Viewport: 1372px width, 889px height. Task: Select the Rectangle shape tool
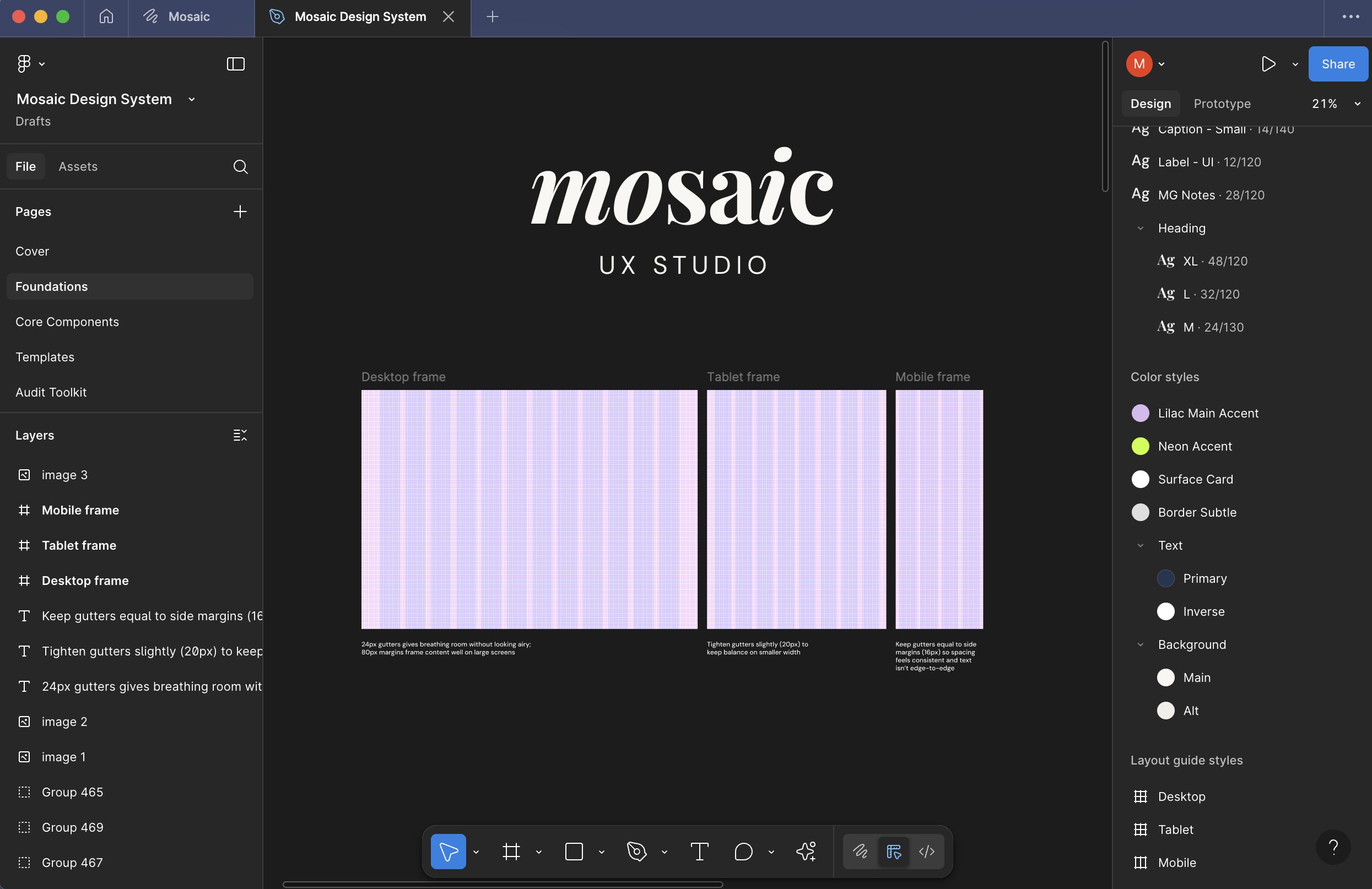[574, 851]
